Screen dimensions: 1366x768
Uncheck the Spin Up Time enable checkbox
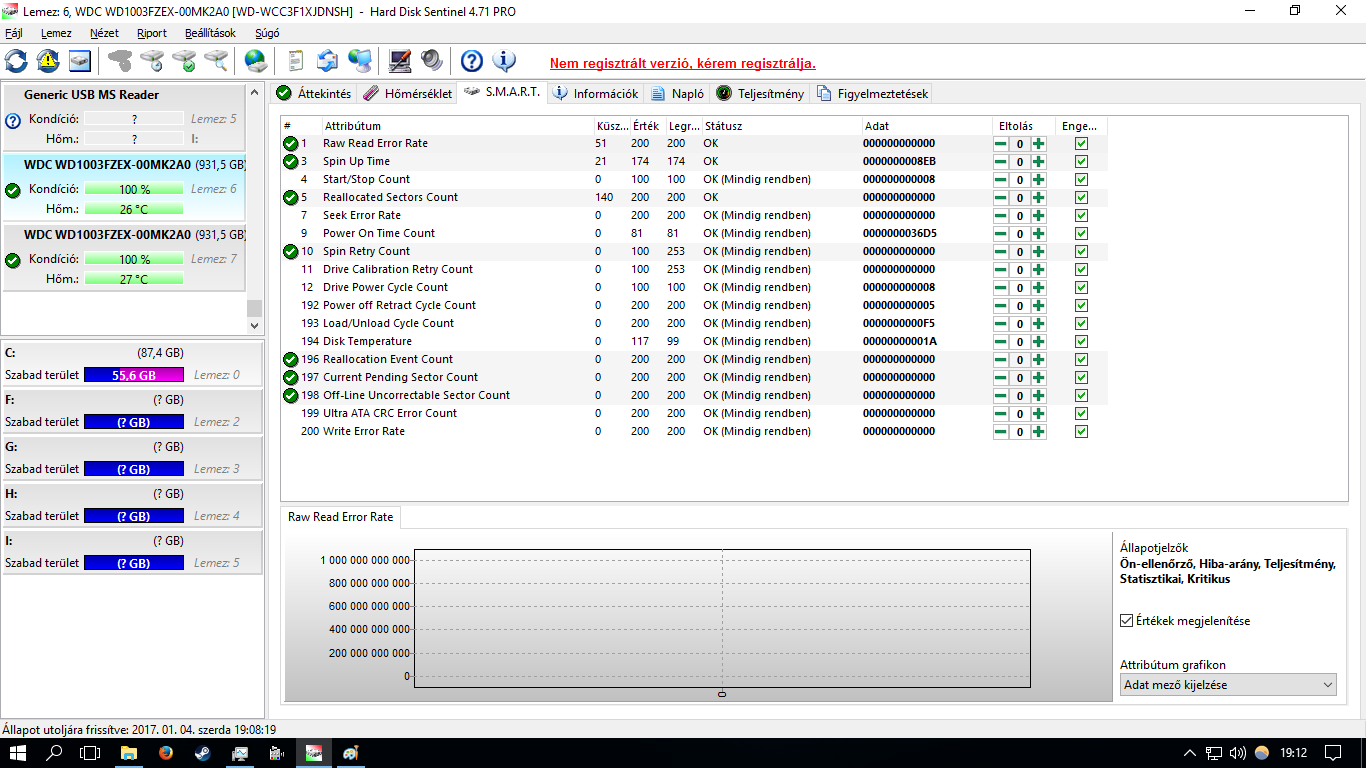(1081, 162)
